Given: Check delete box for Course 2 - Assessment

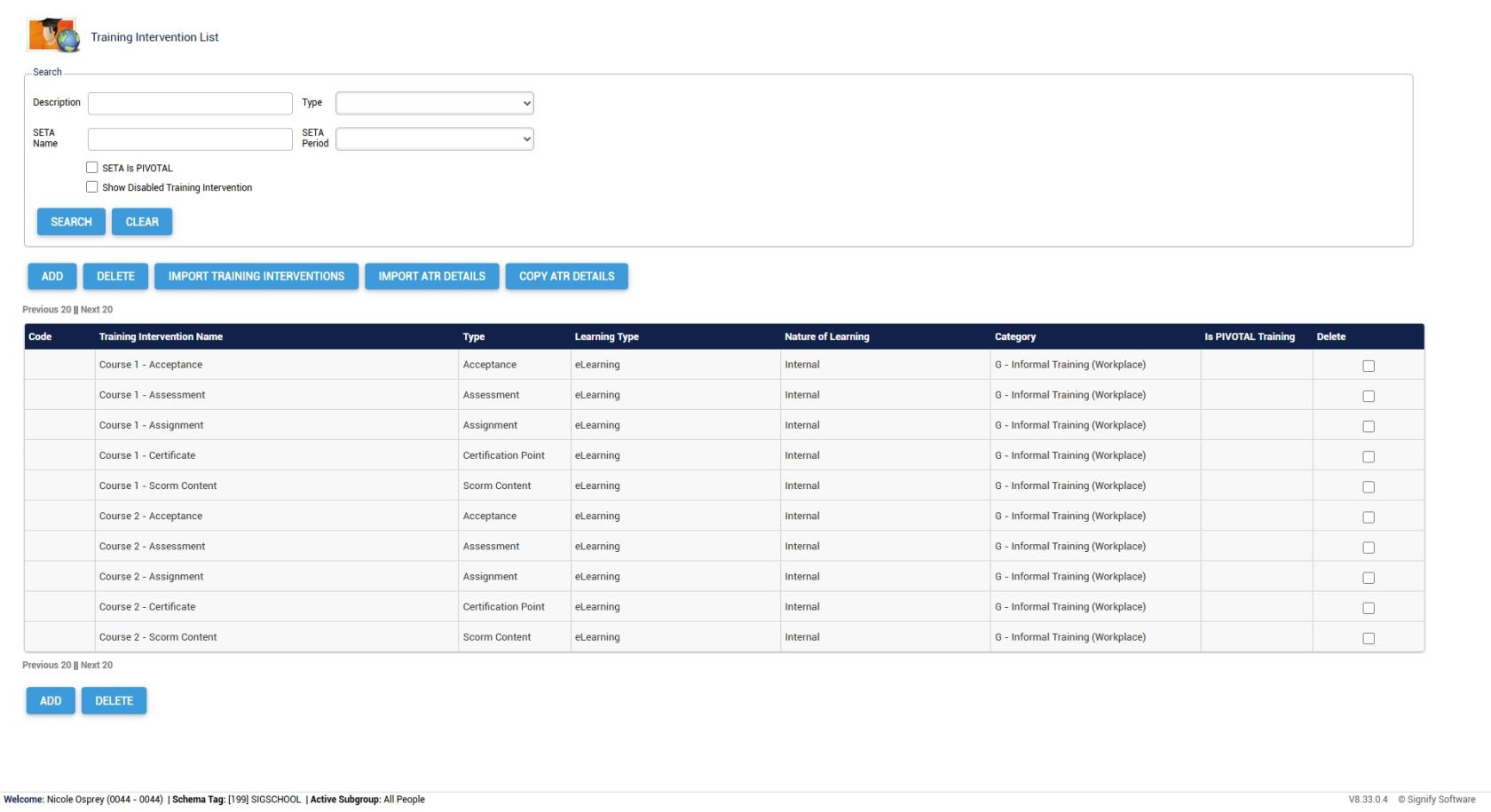Looking at the screenshot, I should pyautogui.click(x=1369, y=548).
